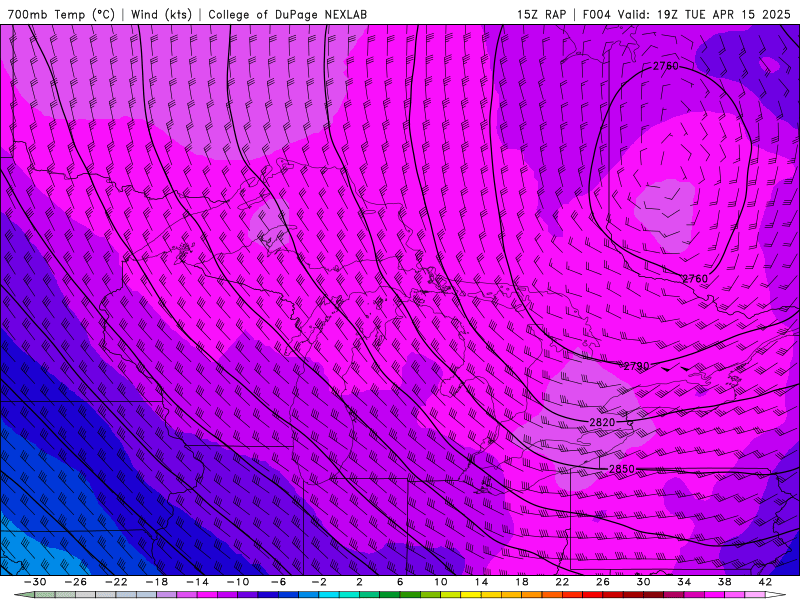Click the 2850 height contour label
Viewport: 800px width, 600px height.
click(622, 469)
